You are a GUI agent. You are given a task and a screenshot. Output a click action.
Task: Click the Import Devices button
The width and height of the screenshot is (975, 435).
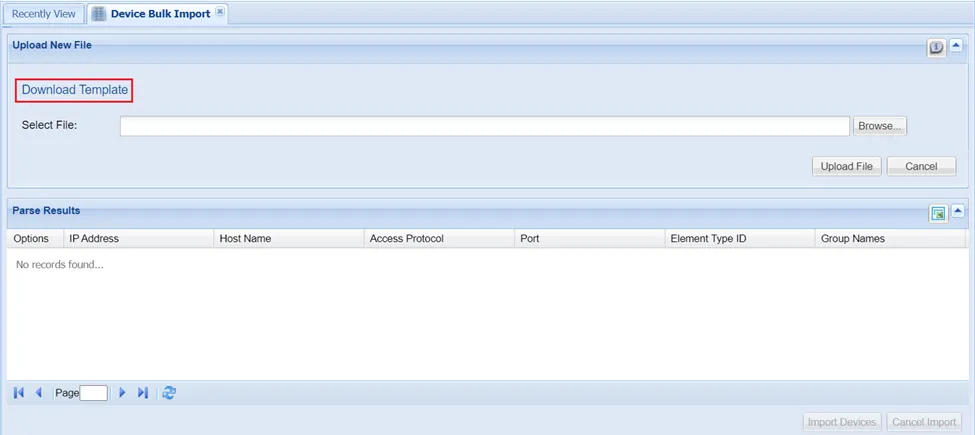point(842,423)
